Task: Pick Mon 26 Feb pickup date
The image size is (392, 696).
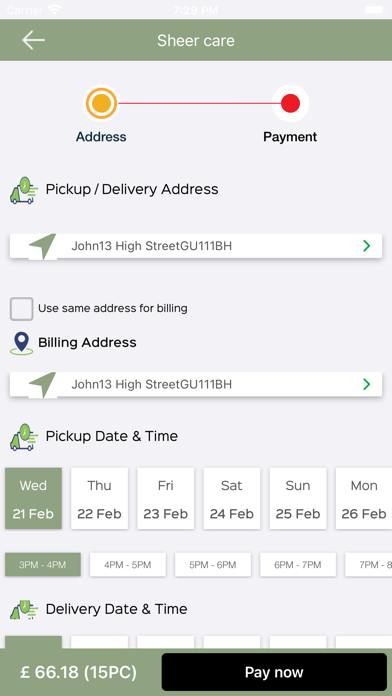Action: coord(364,498)
